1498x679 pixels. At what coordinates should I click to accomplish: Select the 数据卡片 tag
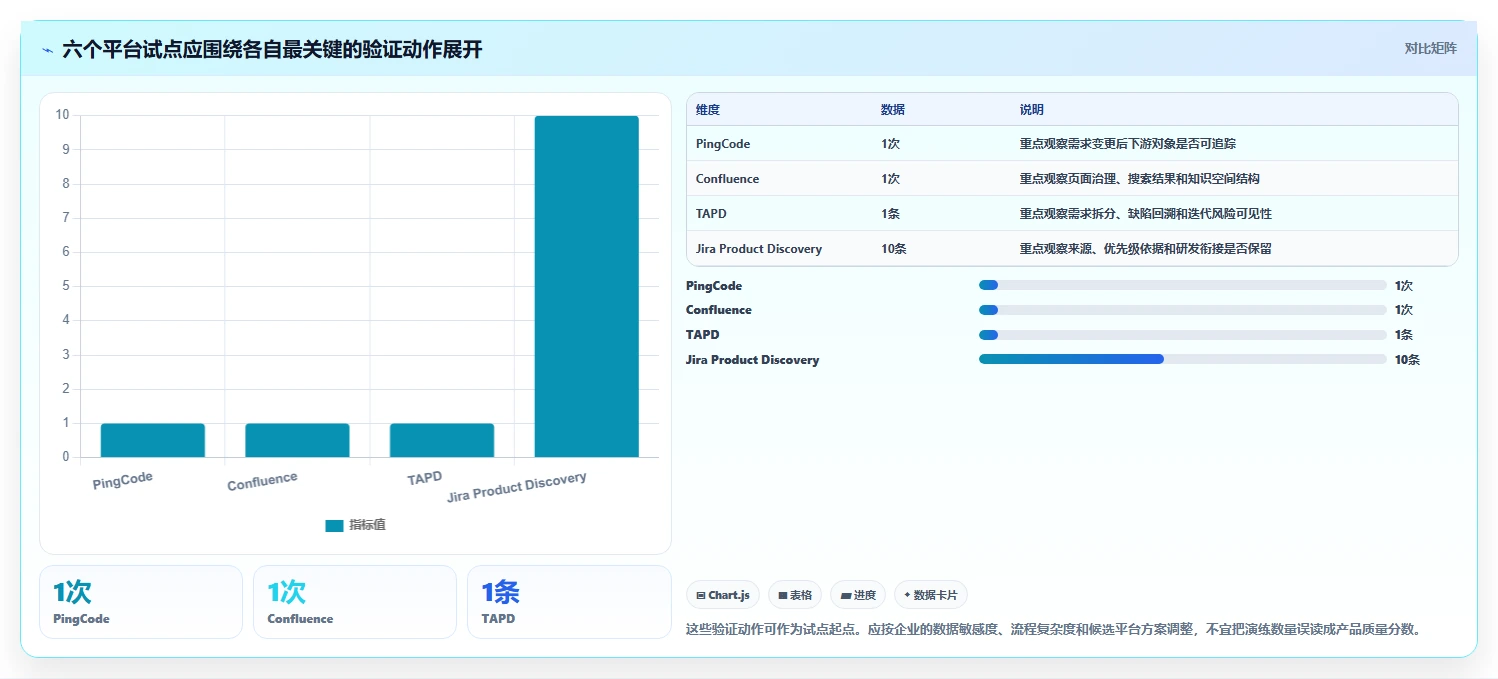[x=931, y=595]
